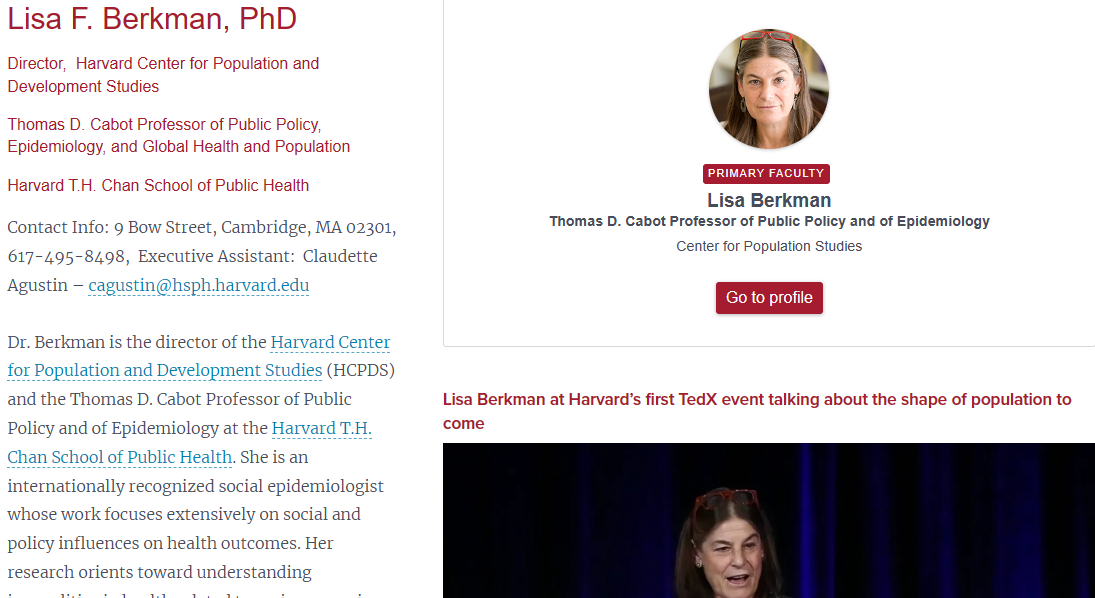
Task: Click the cagustin@hsph.harvard.edu email link
Action: click(x=198, y=285)
